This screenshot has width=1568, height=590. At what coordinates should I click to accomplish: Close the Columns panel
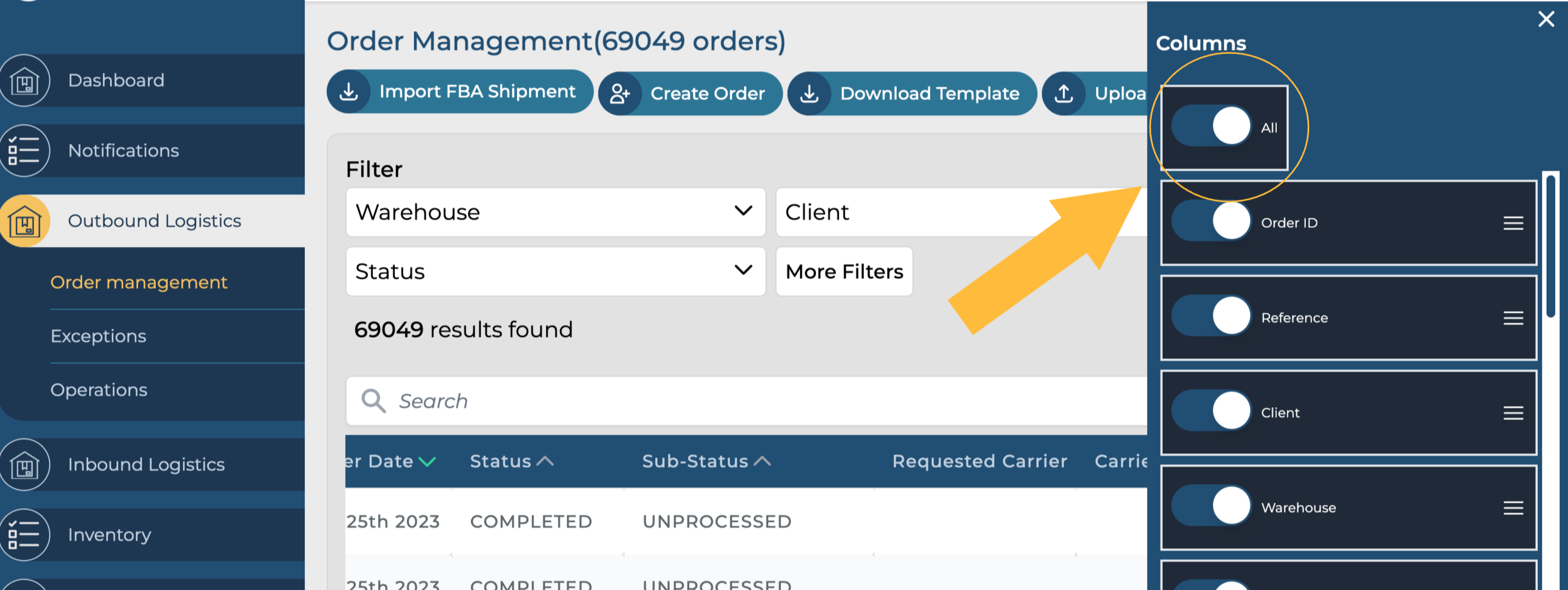pos(1546,19)
